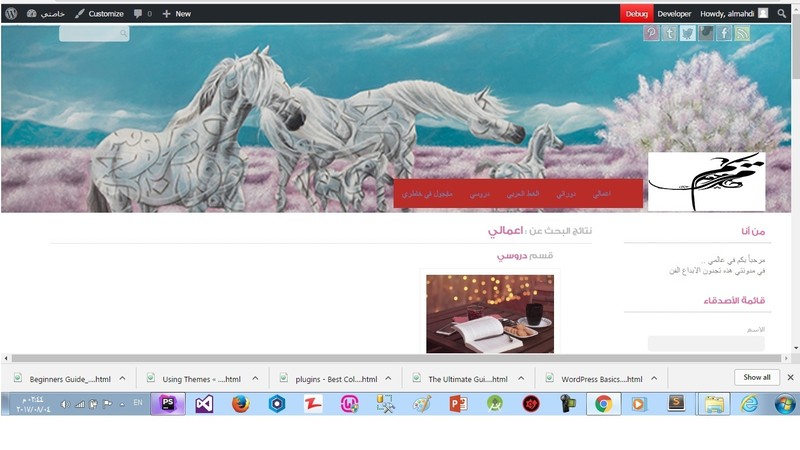Open Internet Explorer from the taskbar
The width and height of the screenshot is (800, 450).
coord(749,404)
